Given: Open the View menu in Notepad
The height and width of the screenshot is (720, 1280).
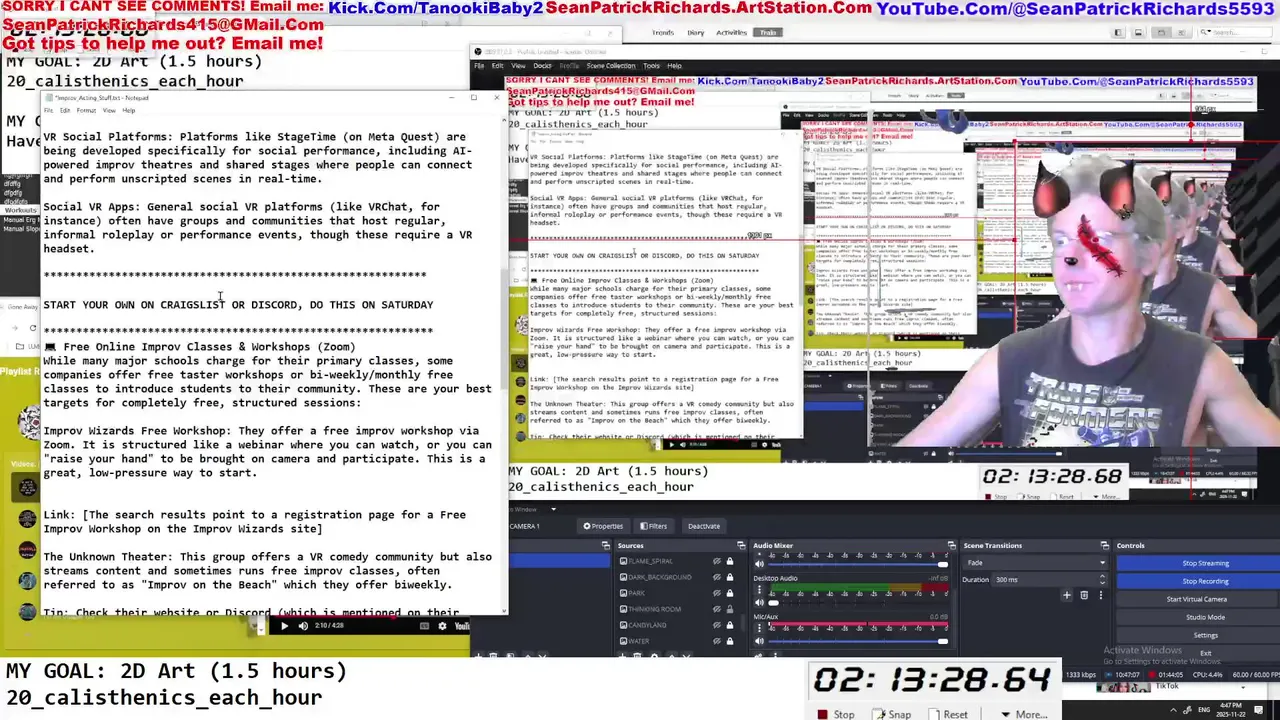Looking at the screenshot, I should (x=109, y=110).
